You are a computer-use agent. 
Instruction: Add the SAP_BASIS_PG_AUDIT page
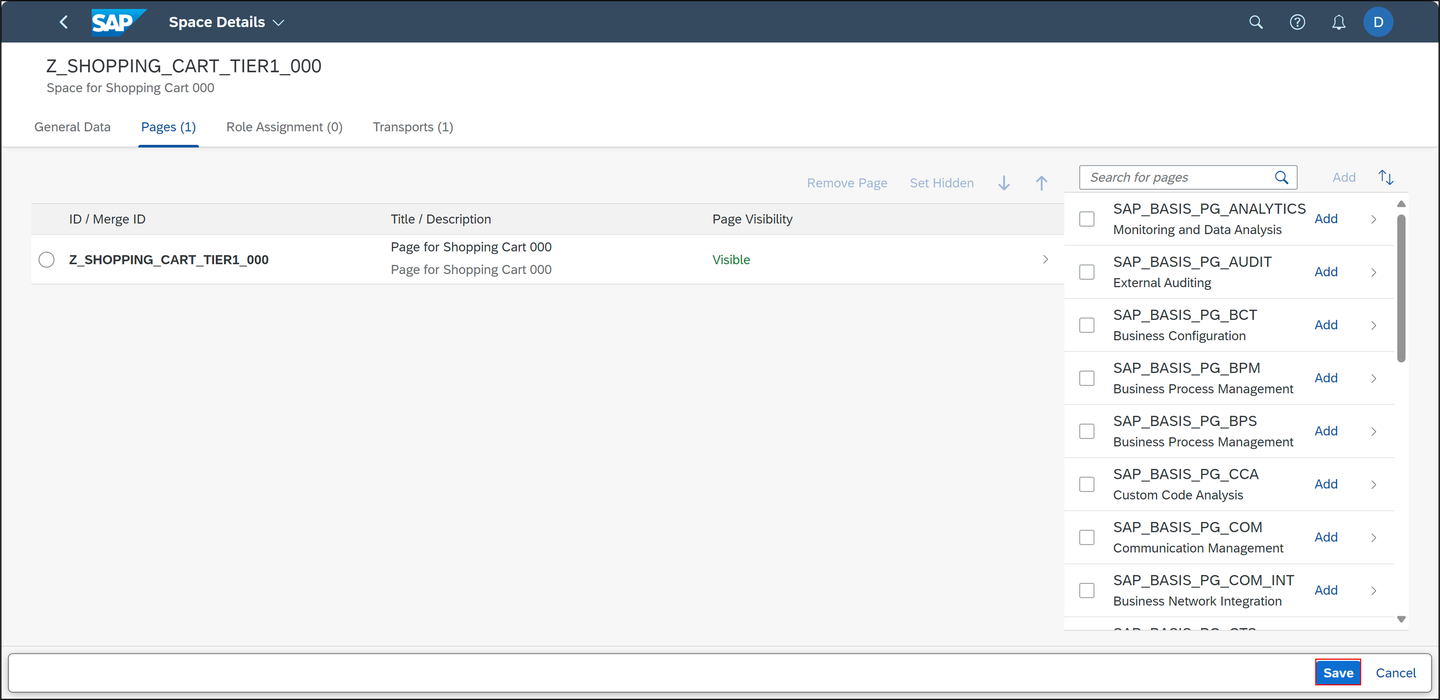[1326, 272]
